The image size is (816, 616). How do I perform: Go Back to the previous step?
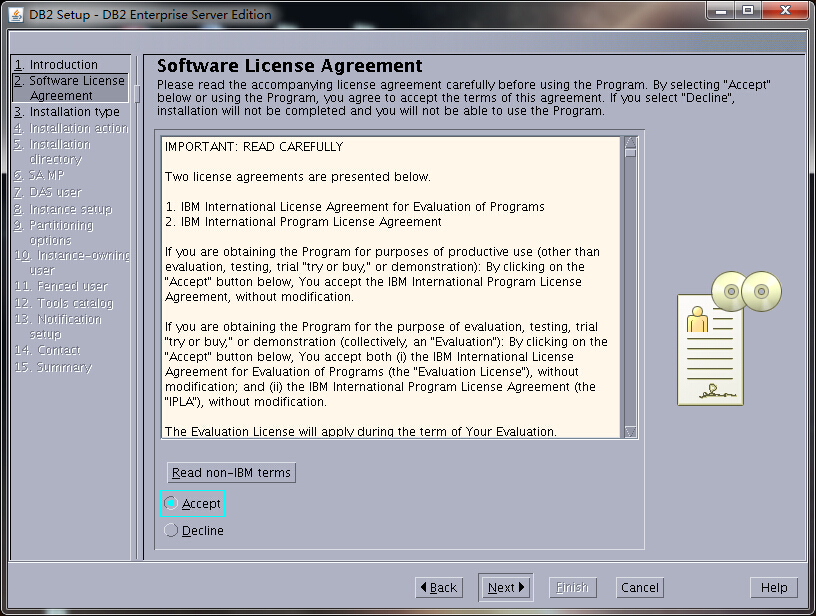click(x=439, y=587)
